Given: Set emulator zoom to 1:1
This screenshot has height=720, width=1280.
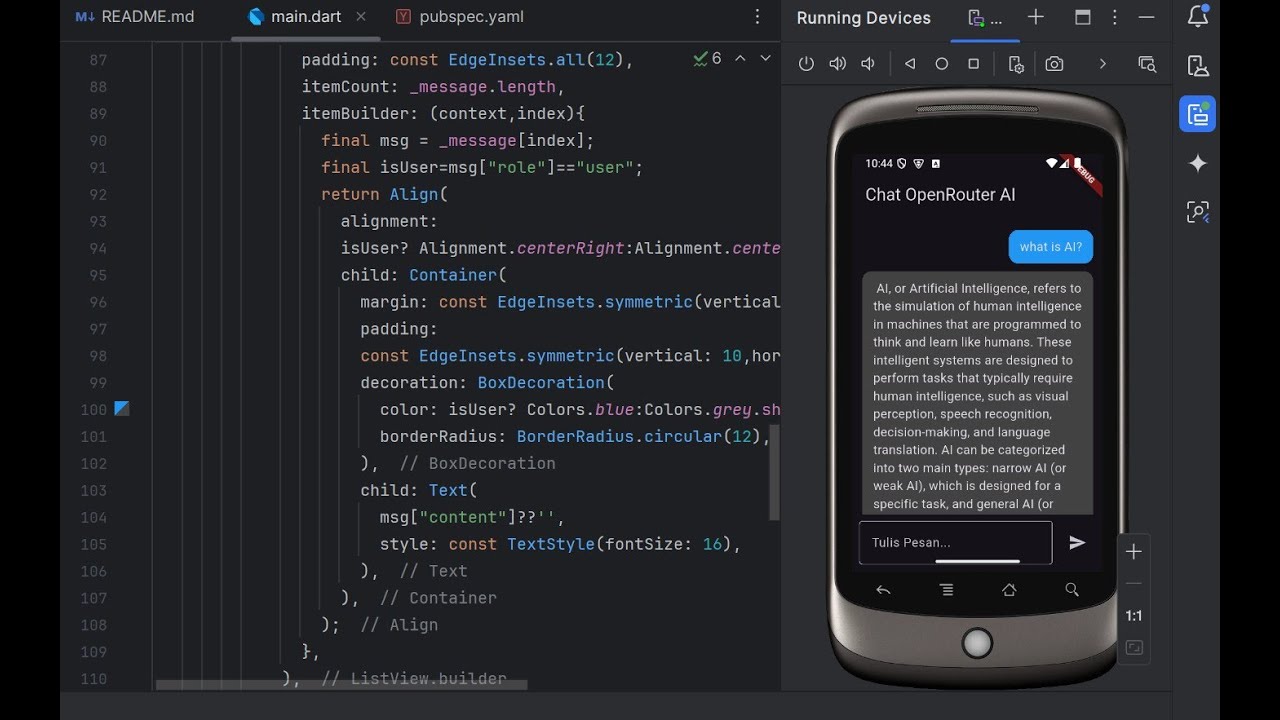Looking at the screenshot, I should click(x=1133, y=616).
